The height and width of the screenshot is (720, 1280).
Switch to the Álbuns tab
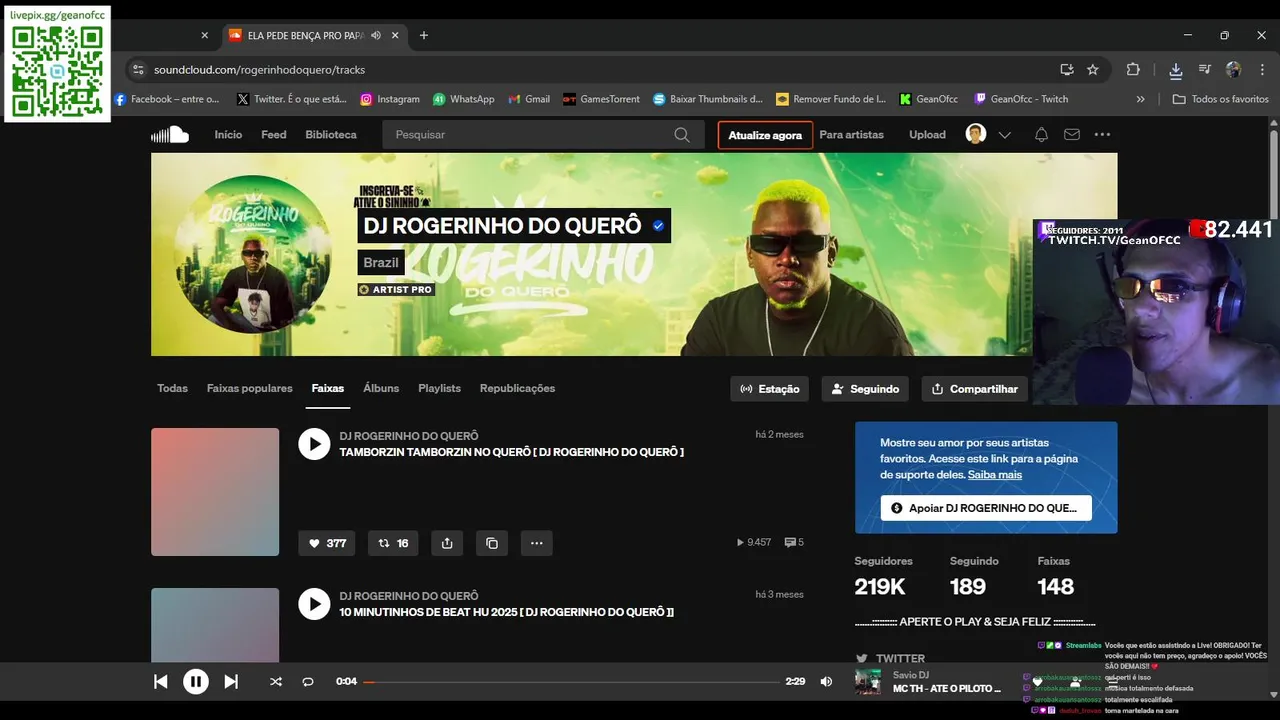tap(381, 388)
